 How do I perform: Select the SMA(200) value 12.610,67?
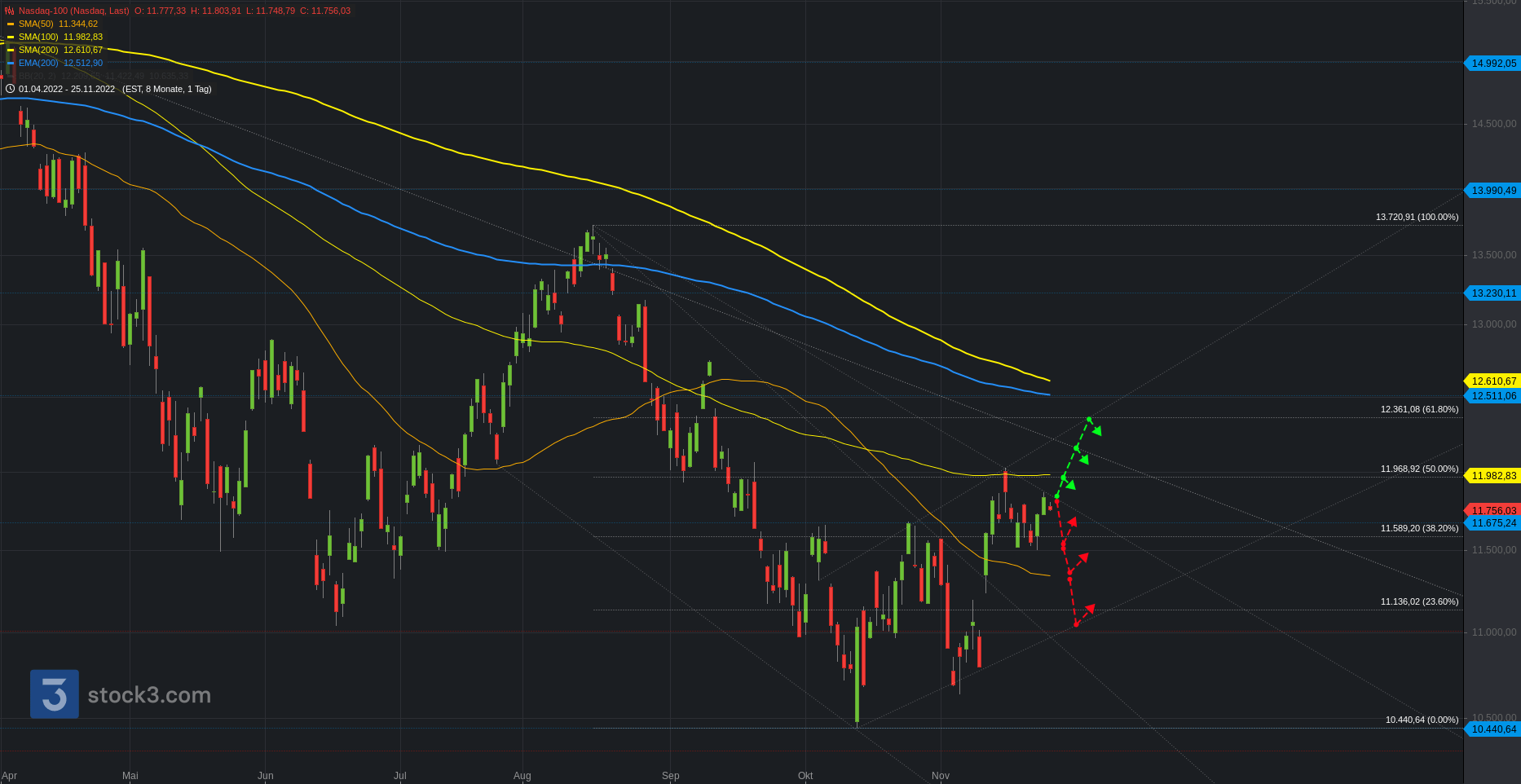click(83, 50)
